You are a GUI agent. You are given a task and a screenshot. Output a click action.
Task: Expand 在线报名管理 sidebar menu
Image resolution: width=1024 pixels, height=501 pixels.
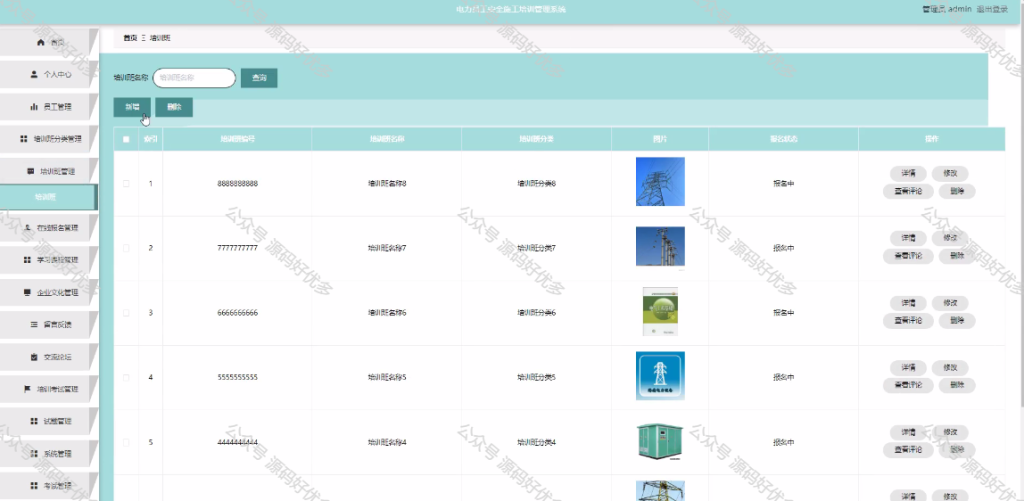tap(49, 228)
